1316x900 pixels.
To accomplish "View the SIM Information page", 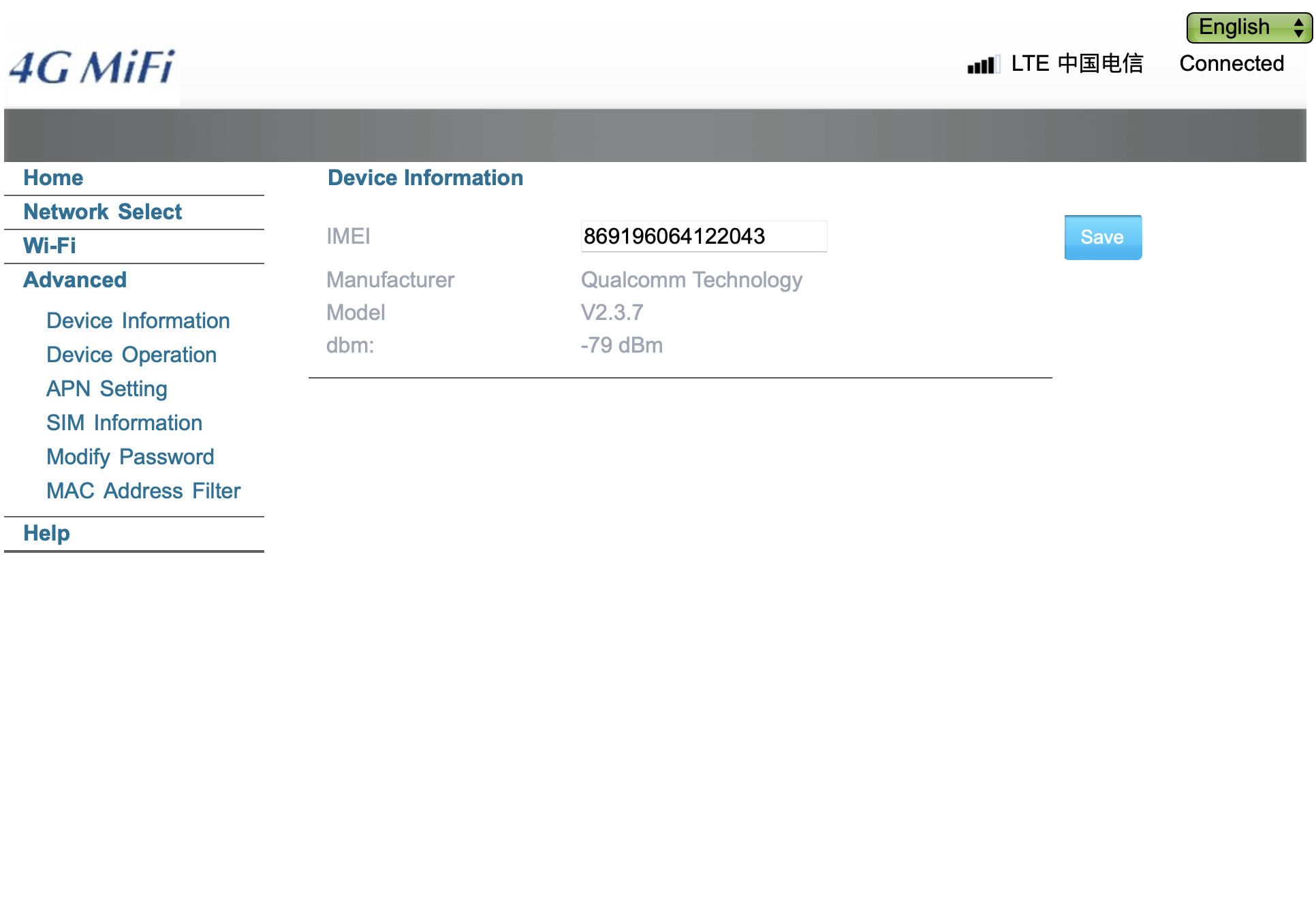I will [x=124, y=423].
